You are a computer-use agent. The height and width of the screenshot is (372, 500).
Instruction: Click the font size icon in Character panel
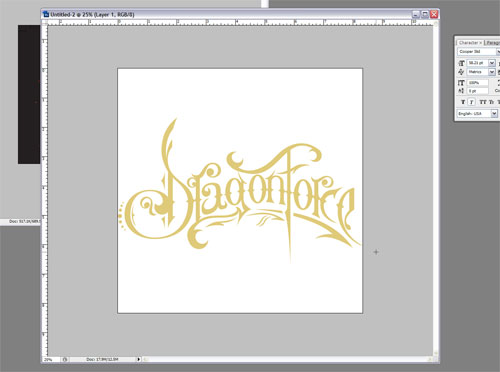click(x=461, y=63)
